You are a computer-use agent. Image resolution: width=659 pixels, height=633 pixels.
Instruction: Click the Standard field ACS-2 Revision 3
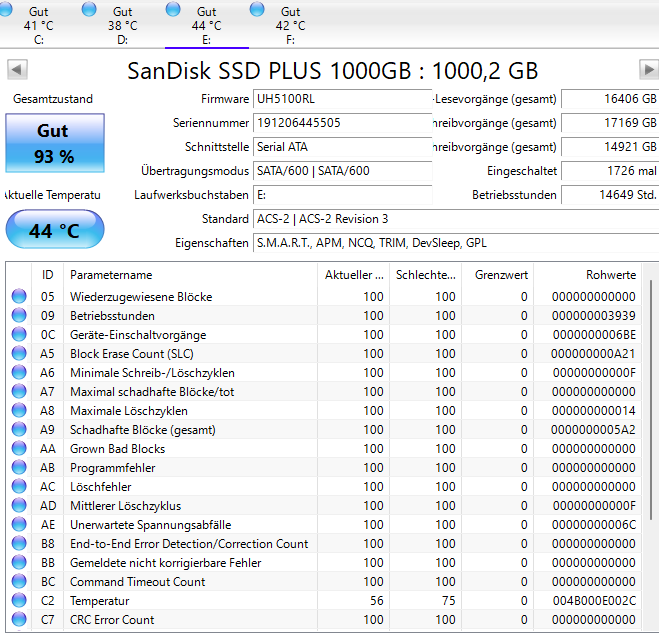point(456,219)
